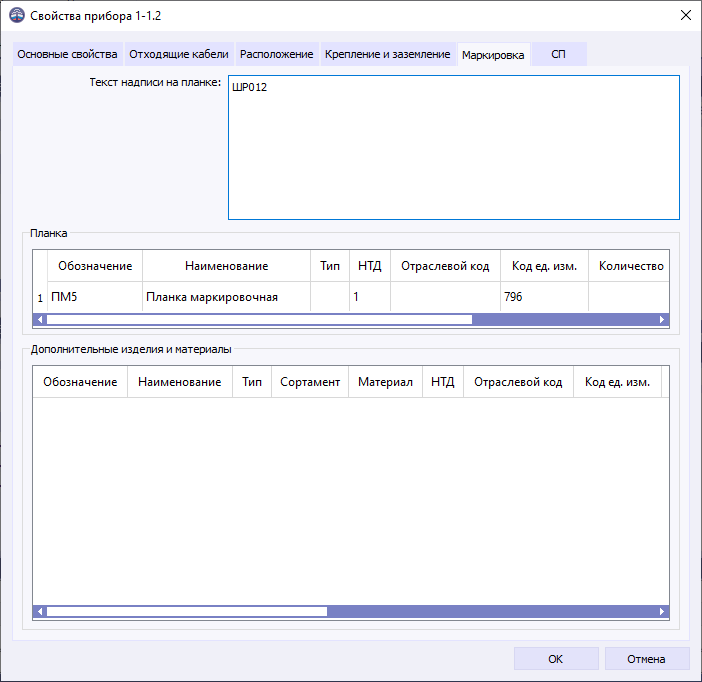This screenshot has width=702, height=682.
Task: Select row 1 header in Планка table
Action: coord(40,297)
